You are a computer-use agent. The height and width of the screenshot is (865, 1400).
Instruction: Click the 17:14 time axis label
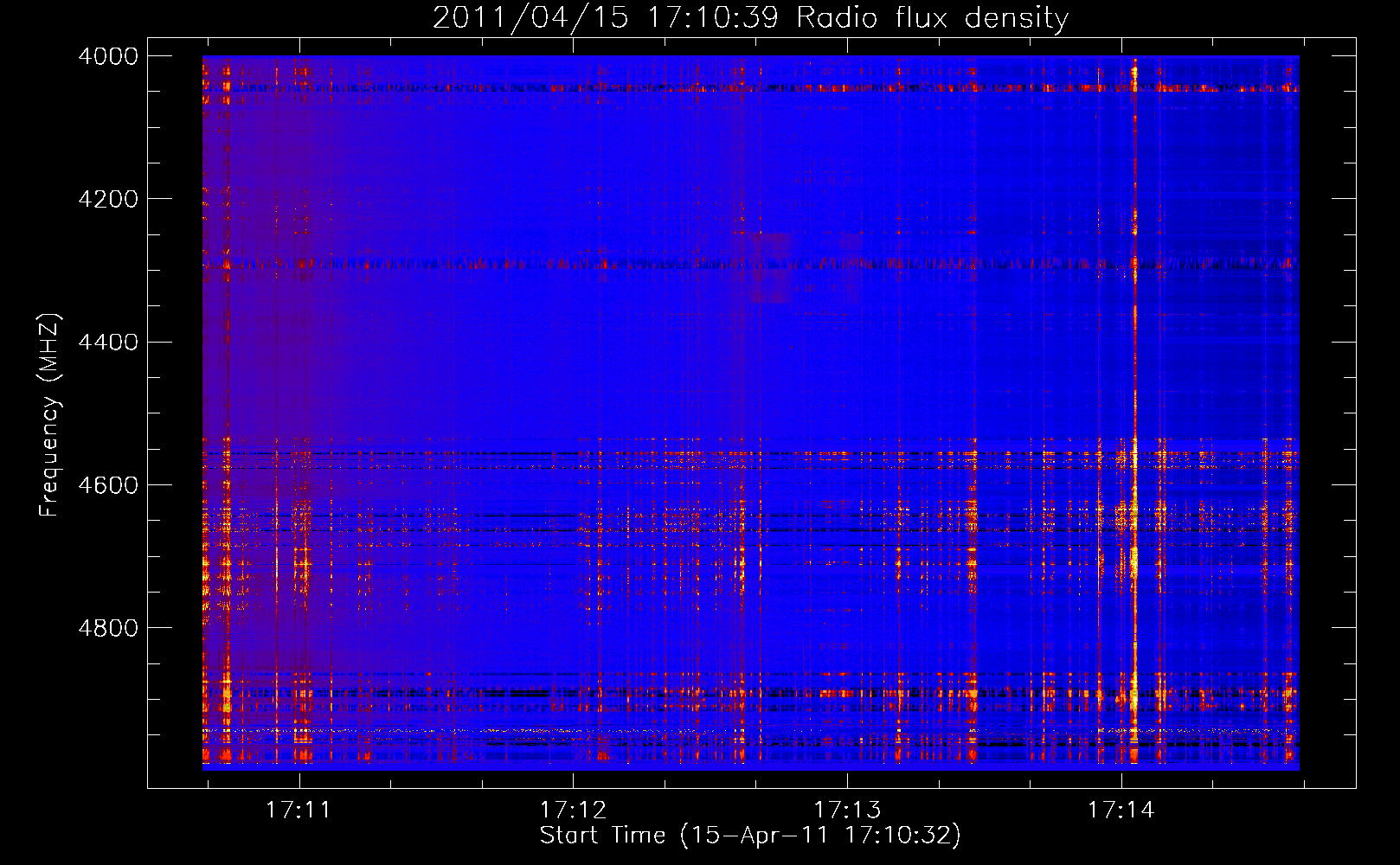(x=1121, y=811)
